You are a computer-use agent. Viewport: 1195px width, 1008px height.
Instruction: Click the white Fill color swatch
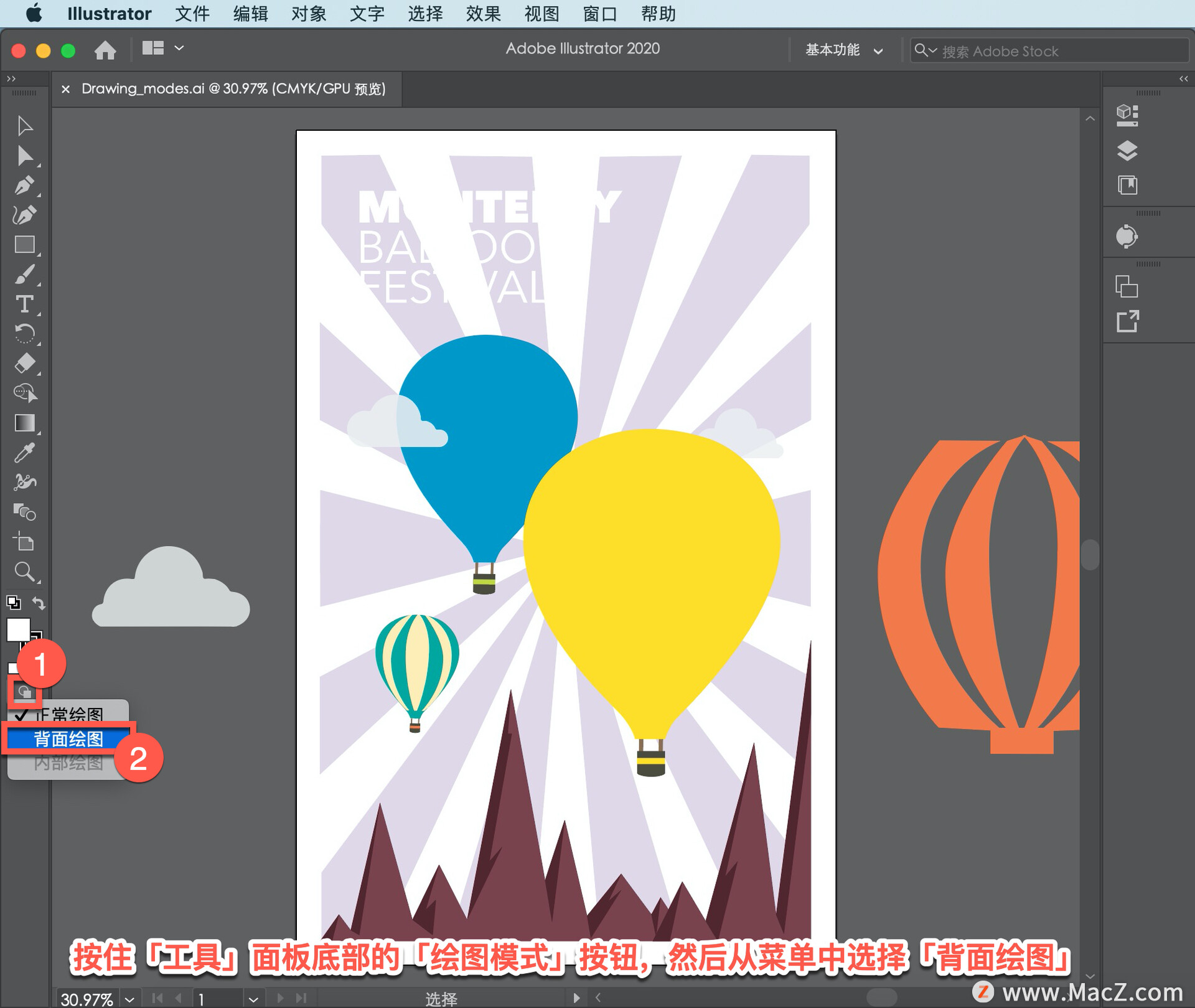click(17, 629)
